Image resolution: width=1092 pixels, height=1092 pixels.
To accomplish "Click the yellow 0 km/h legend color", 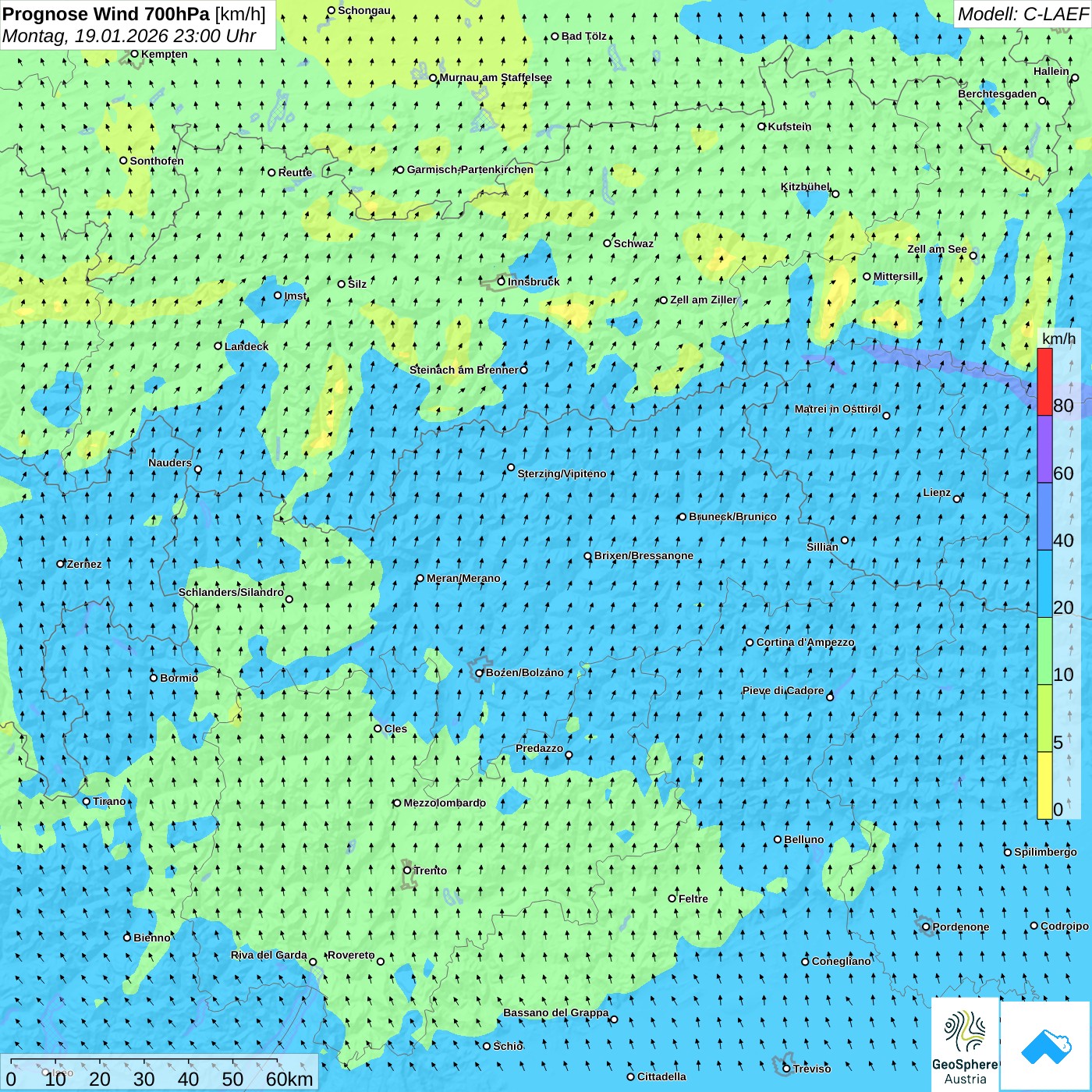I will click(1044, 785).
